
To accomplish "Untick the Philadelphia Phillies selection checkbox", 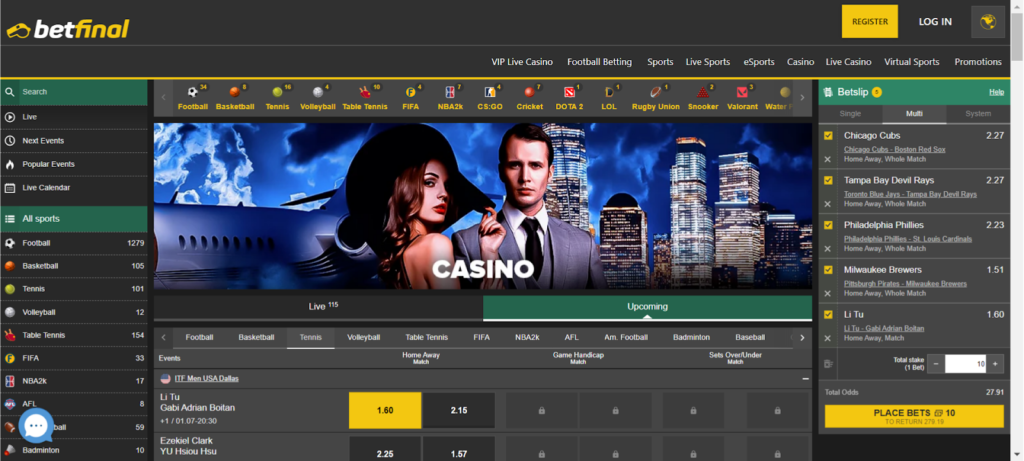I will 827,225.
